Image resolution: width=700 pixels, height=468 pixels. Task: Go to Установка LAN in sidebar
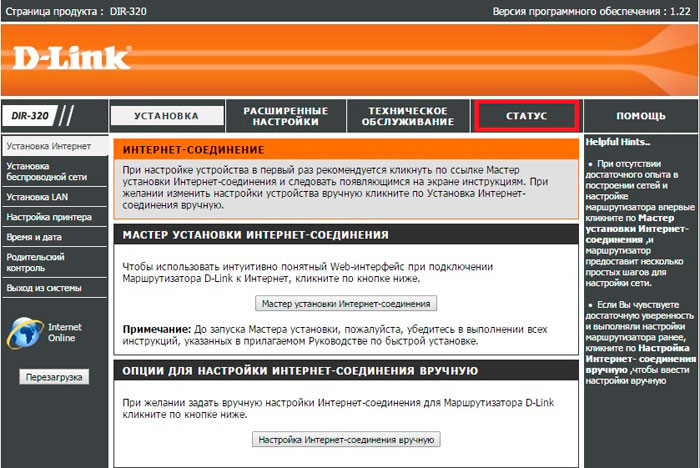pos(54,197)
